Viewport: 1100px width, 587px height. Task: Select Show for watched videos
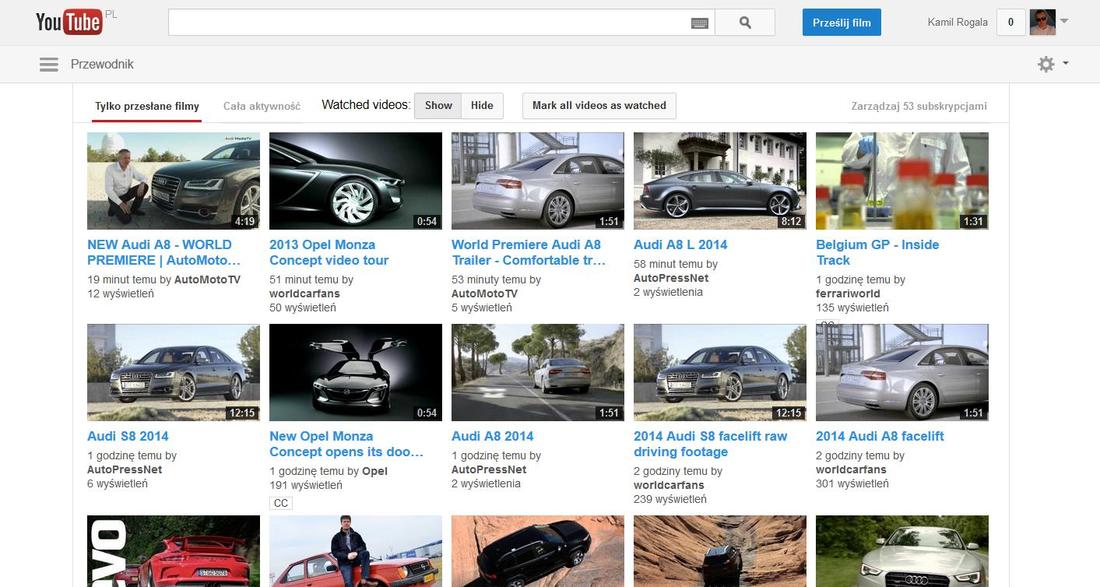point(438,106)
